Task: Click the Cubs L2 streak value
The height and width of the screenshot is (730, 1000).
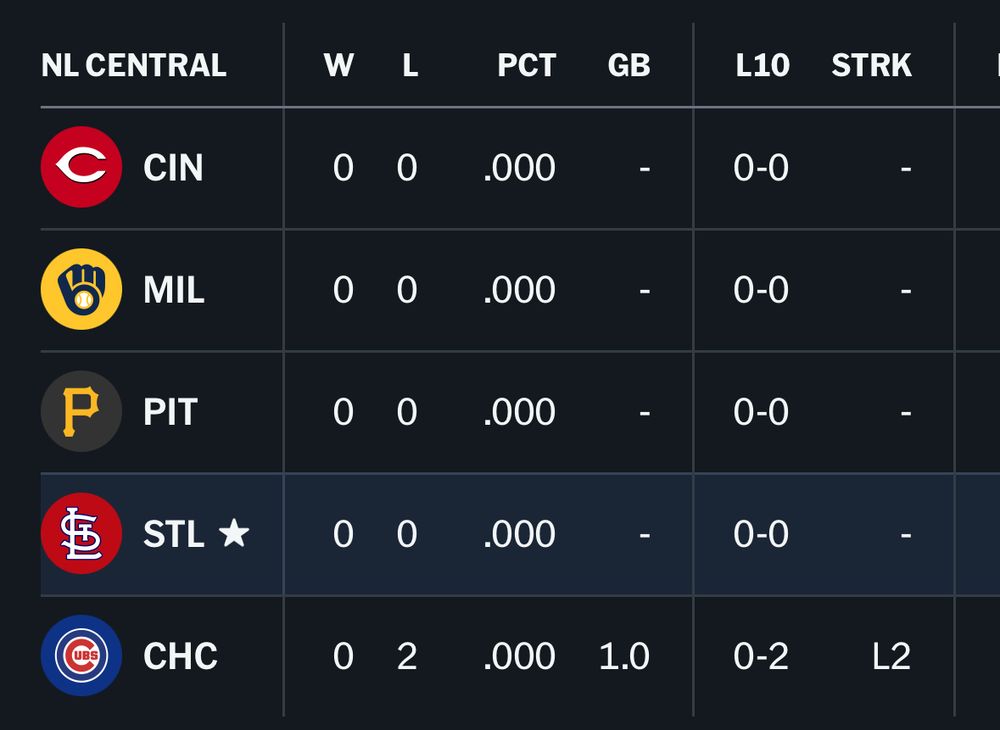Action: 889,656
